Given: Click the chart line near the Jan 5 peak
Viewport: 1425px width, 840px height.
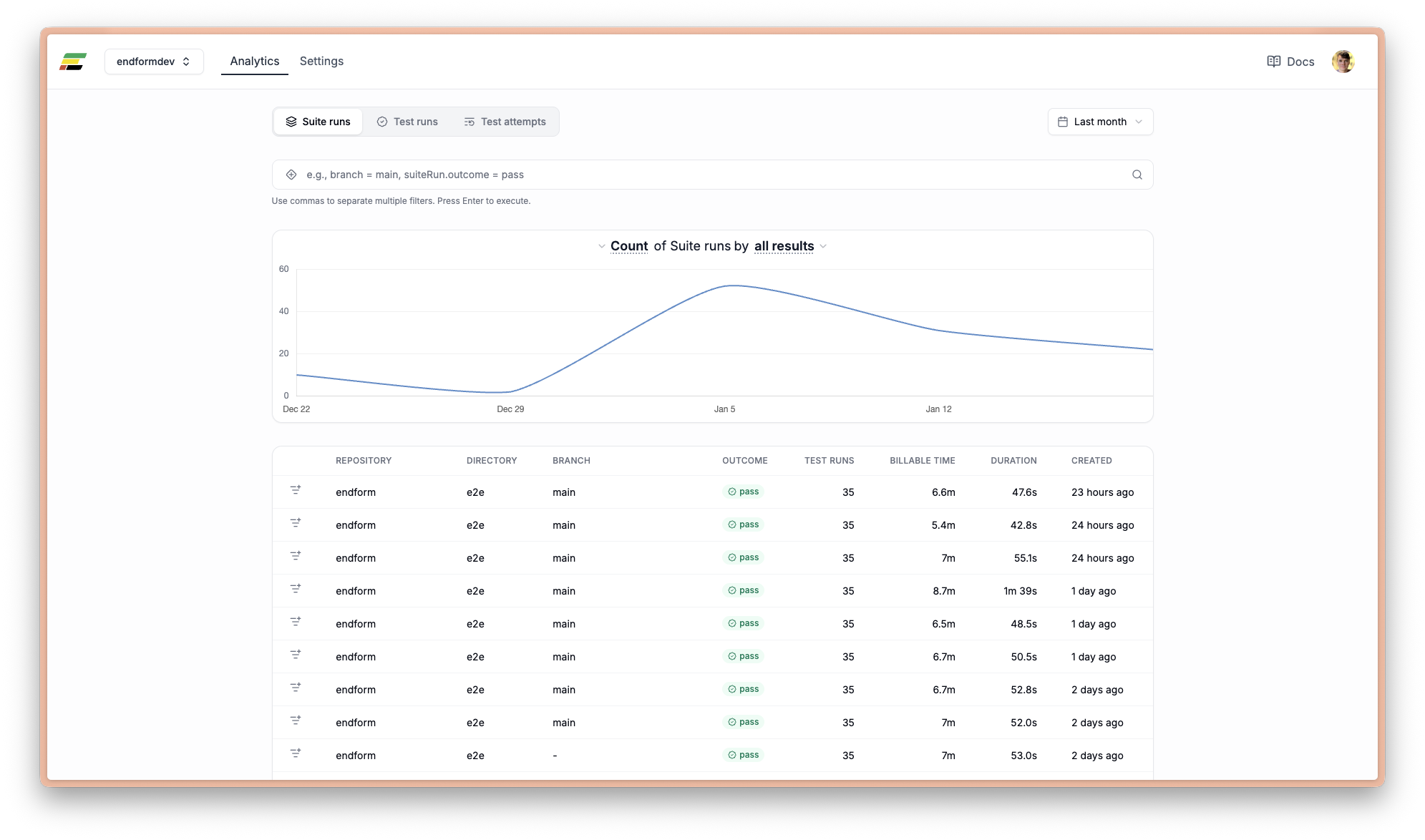Looking at the screenshot, I should 730,285.
